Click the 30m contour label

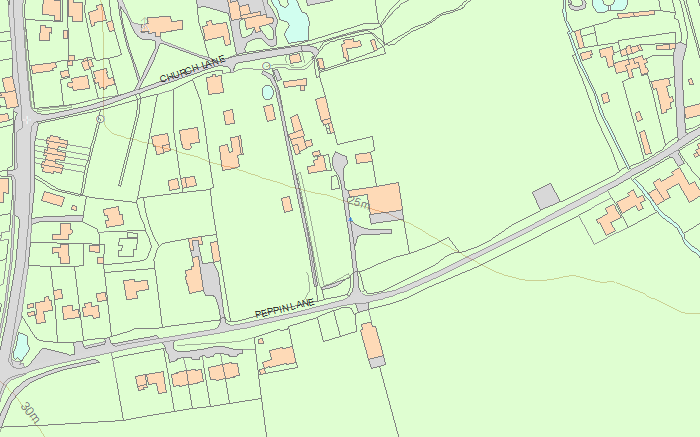(x=30, y=413)
